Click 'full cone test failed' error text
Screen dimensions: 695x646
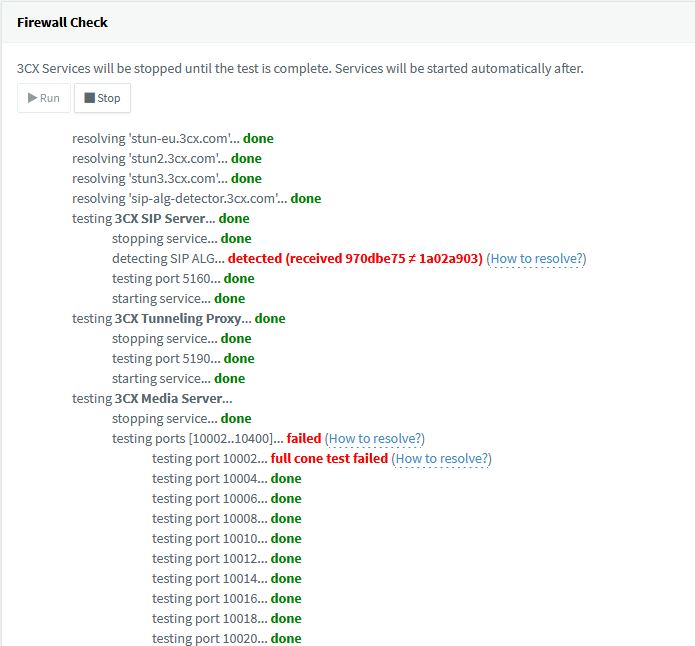tap(329, 458)
